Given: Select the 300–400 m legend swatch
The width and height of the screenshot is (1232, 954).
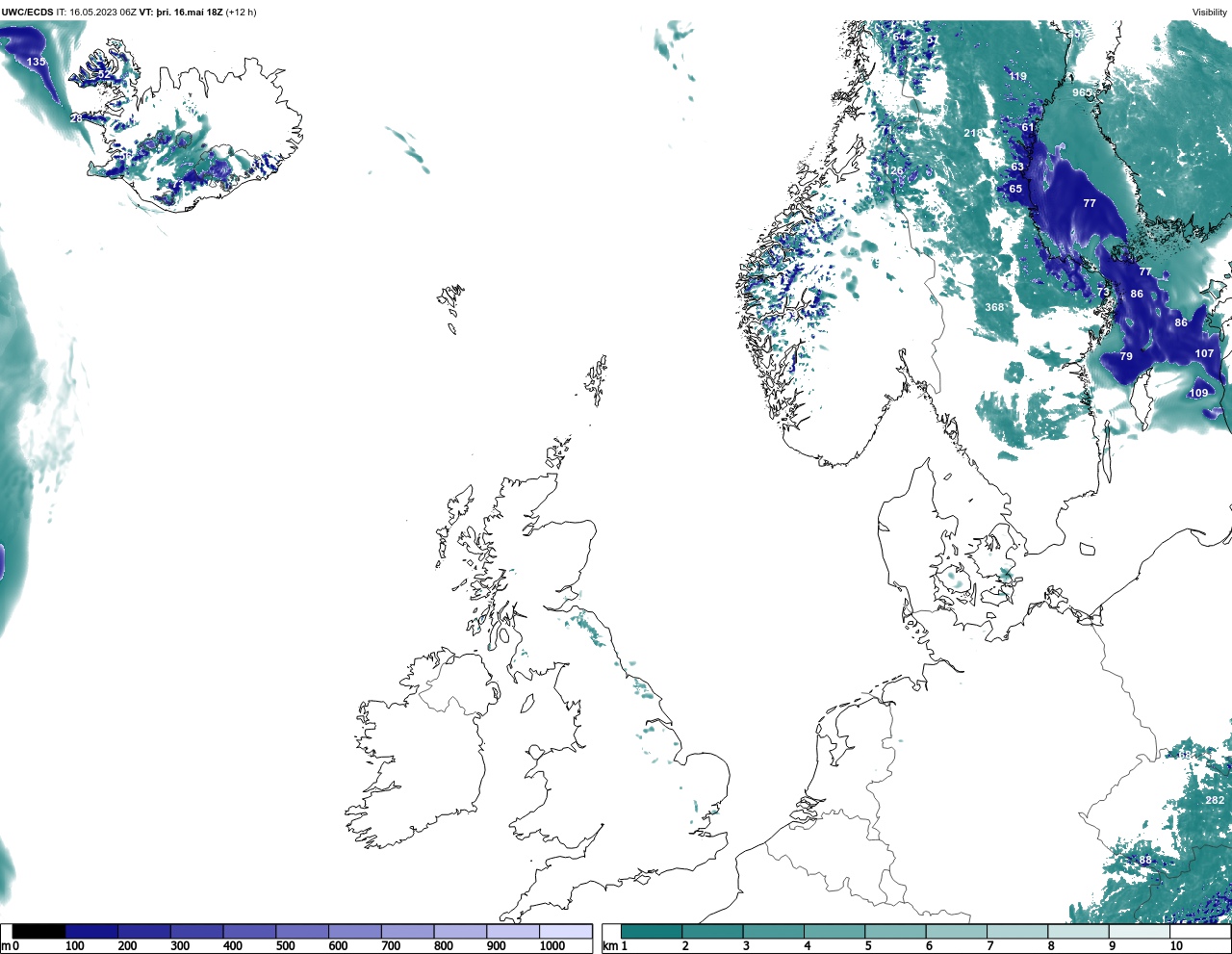Looking at the screenshot, I should tap(197, 931).
